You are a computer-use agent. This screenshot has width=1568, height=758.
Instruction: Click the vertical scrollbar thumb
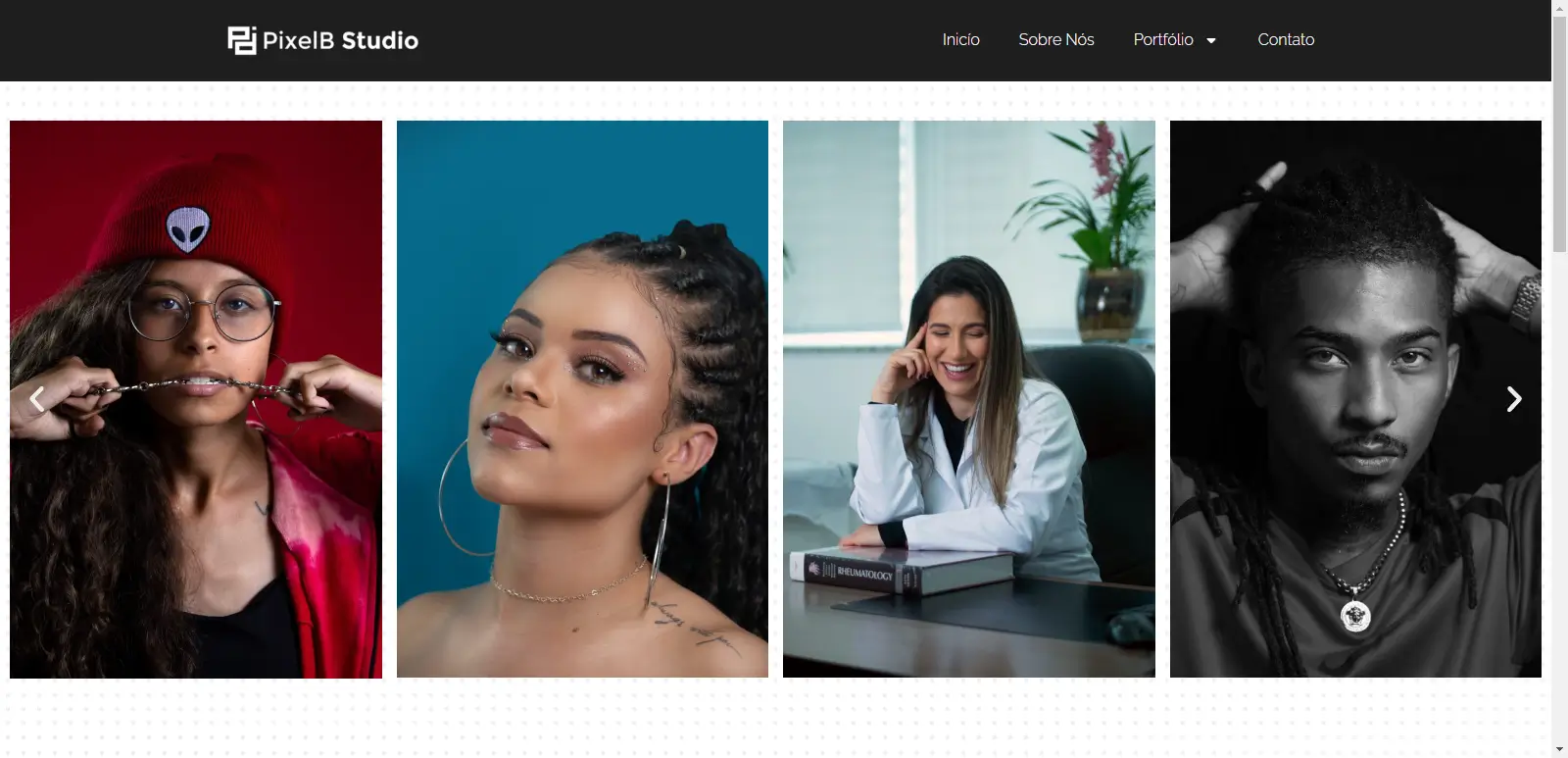click(x=1559, y=134)
